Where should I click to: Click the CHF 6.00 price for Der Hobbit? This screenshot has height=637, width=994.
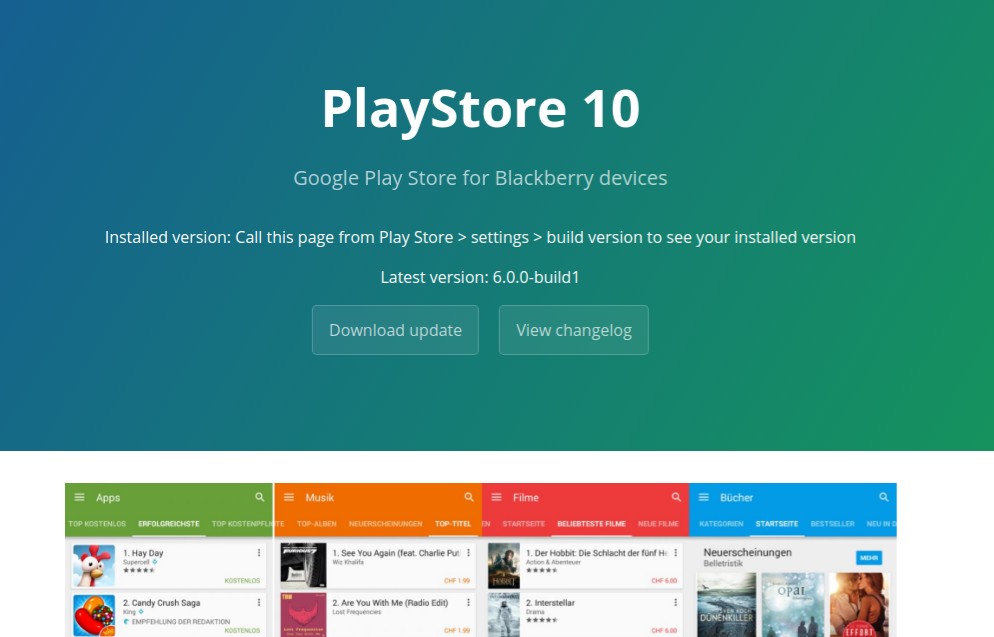664,581
